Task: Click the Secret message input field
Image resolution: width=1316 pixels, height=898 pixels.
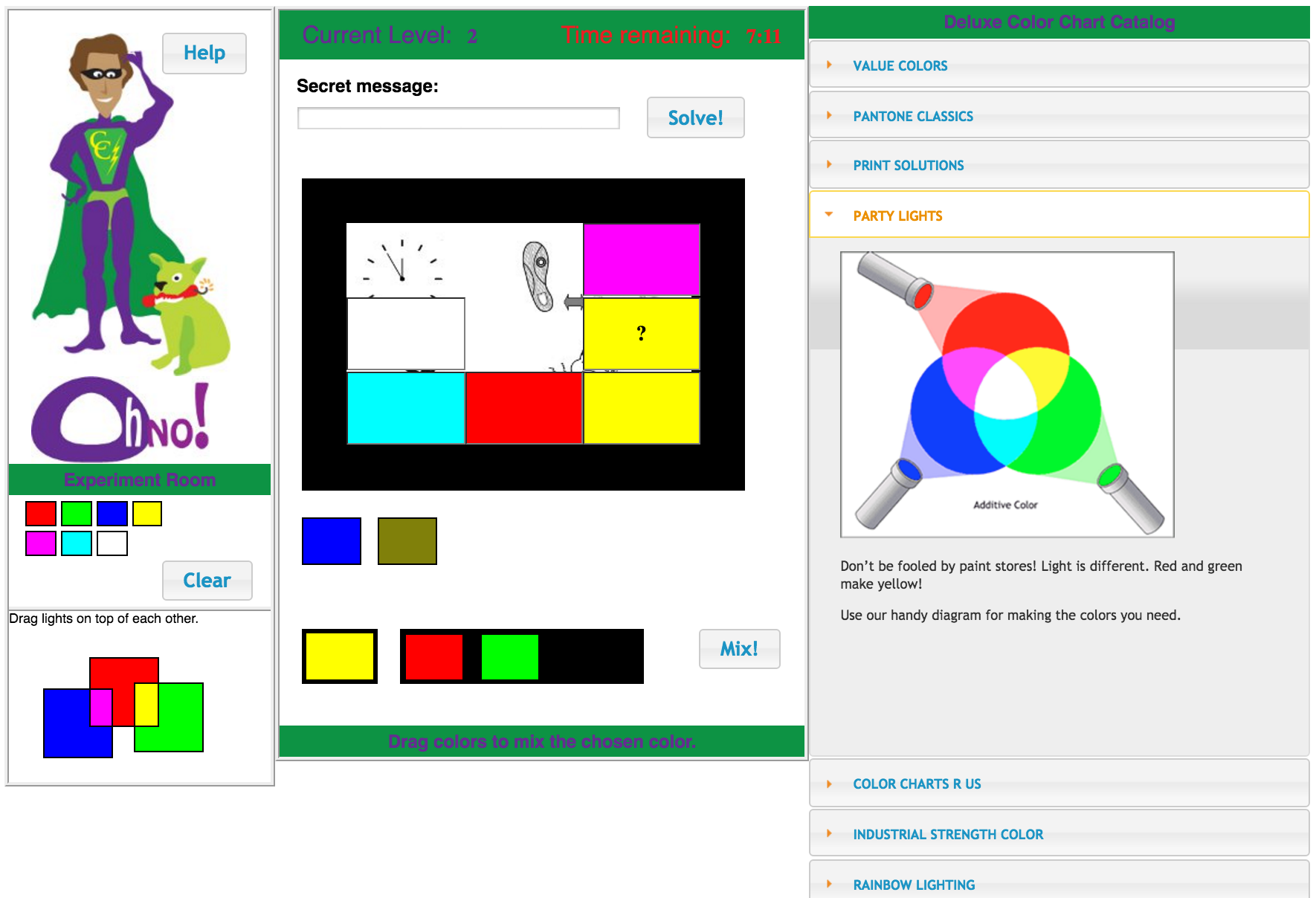Action: [458, 118]
